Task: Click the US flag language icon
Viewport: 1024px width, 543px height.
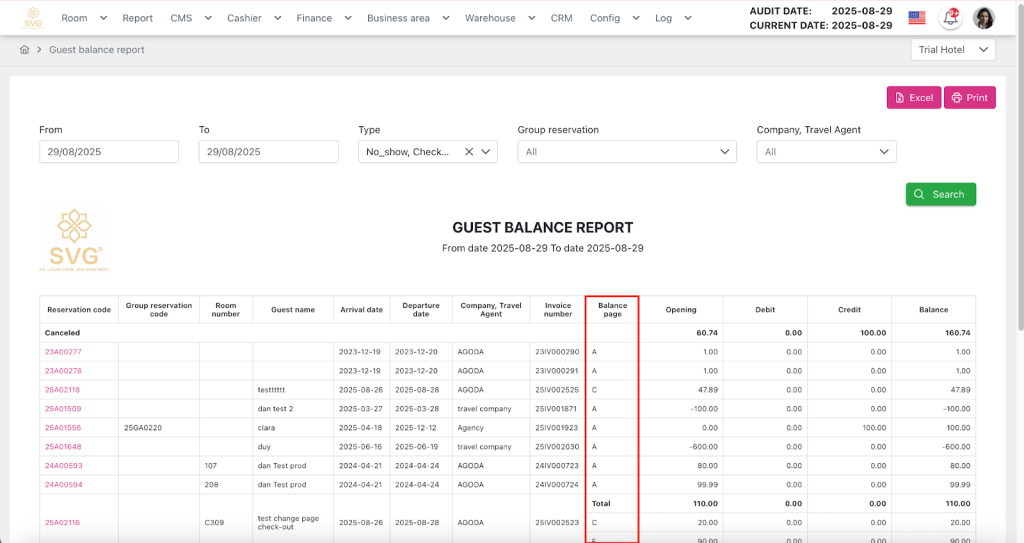Action: point(916,18)
